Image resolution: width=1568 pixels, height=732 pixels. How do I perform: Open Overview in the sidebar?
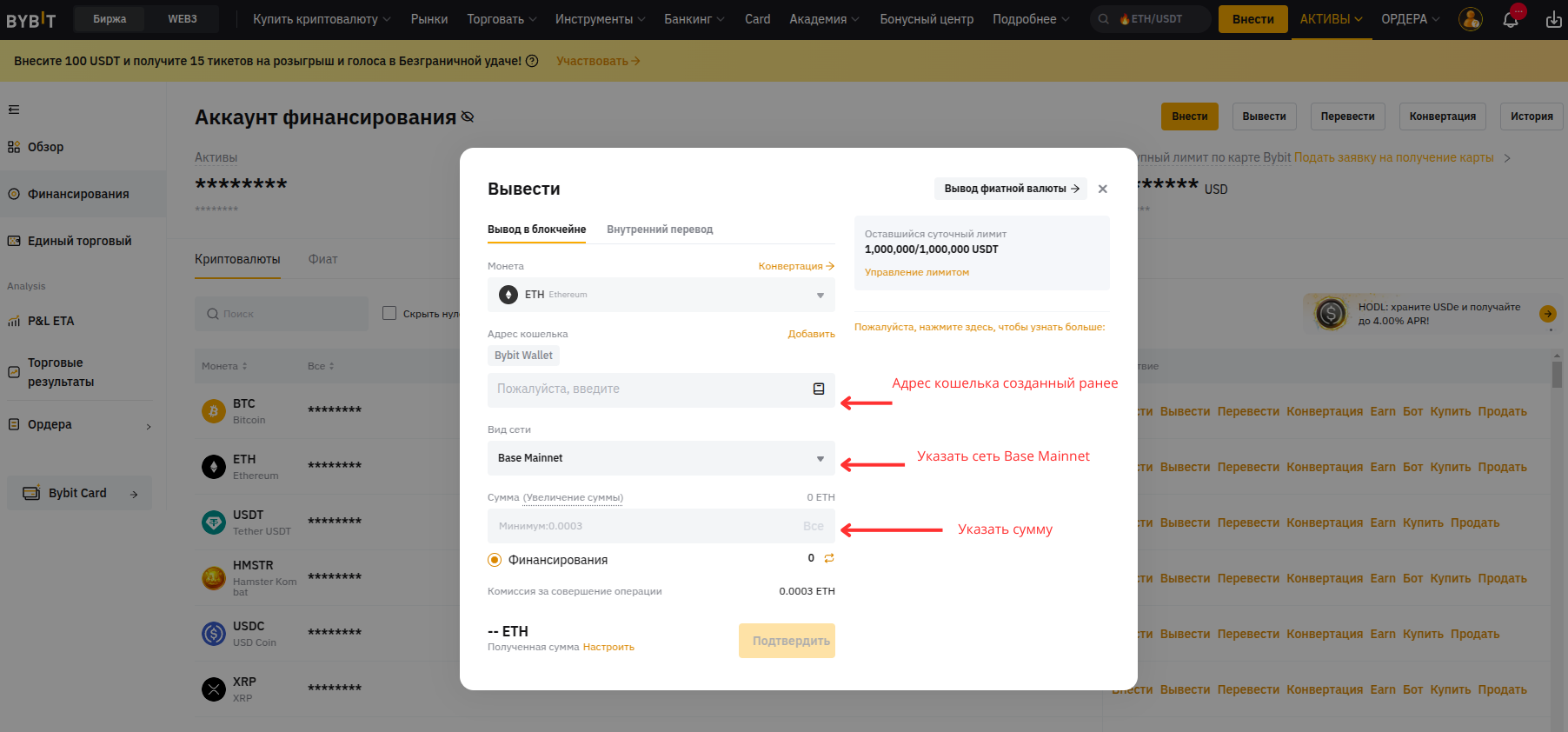click(x=45, y=147)
